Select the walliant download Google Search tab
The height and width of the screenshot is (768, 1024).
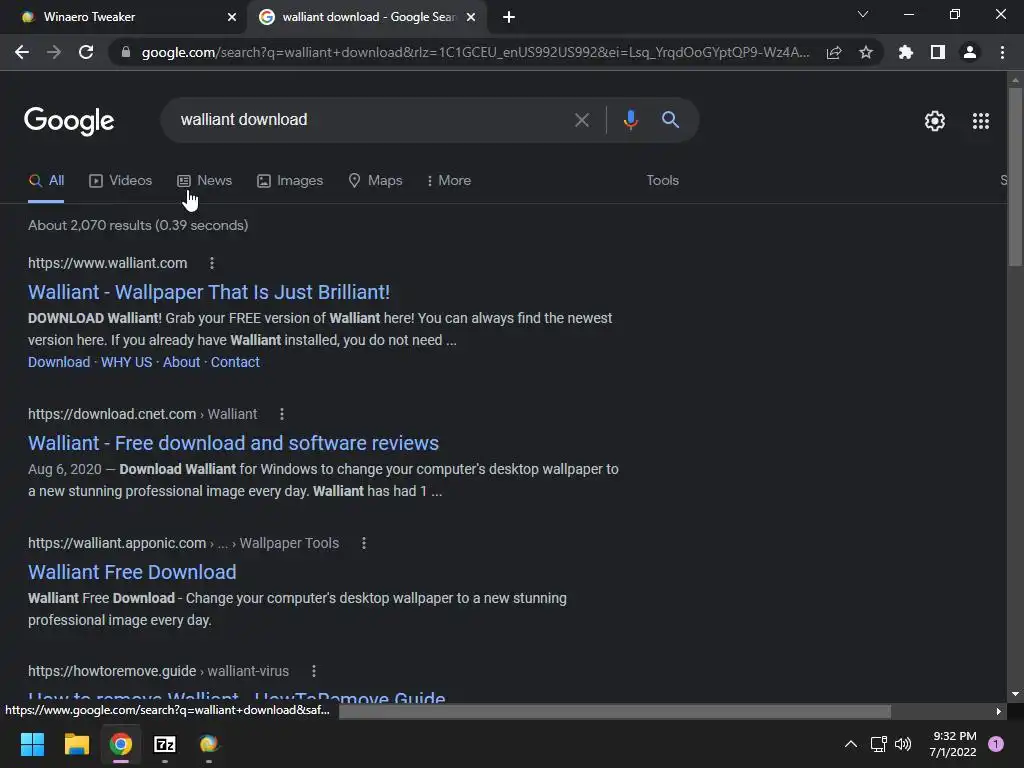coord(368,17)
